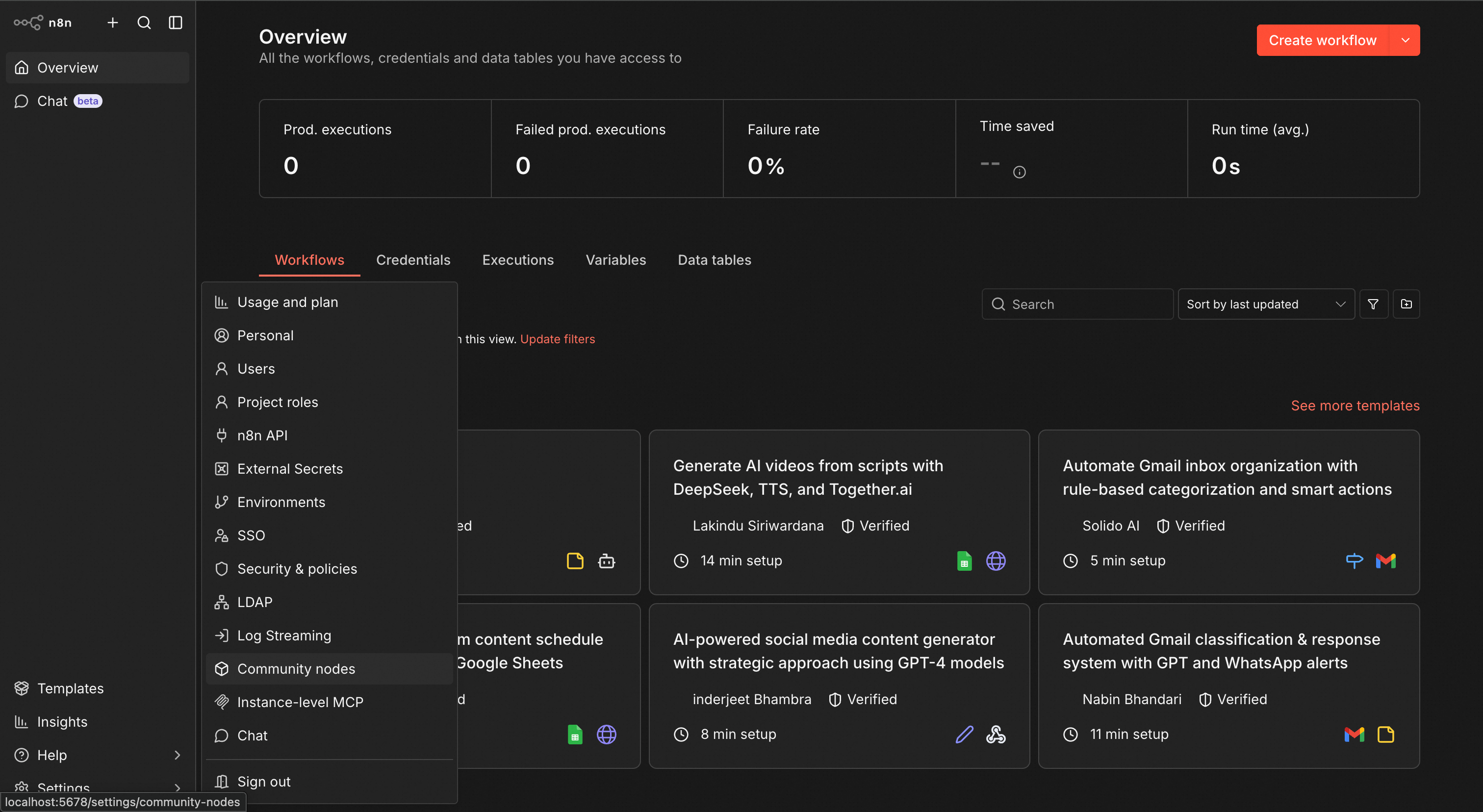The width and height of the screenshot is (1483, 812).
Task: Click the Update filters link
Action: point(557,339)
